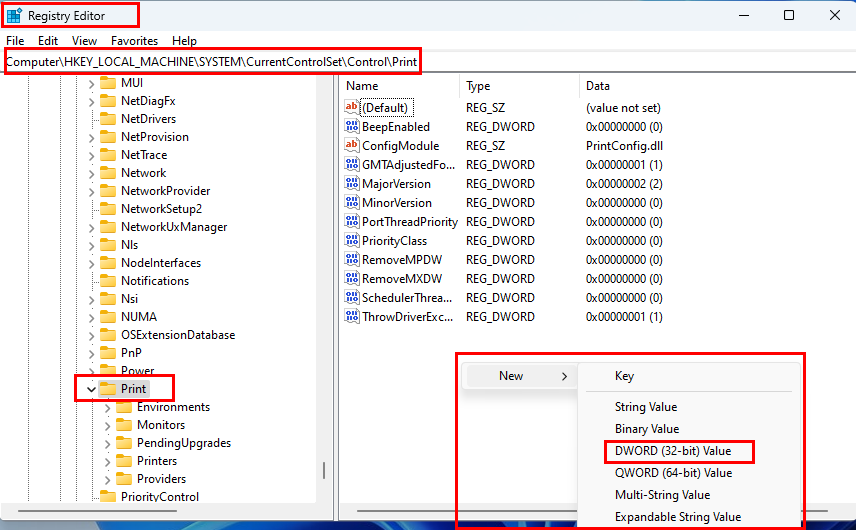Click the Name column header
This screenshot has width=856, height=530.
tap(362, 86)
